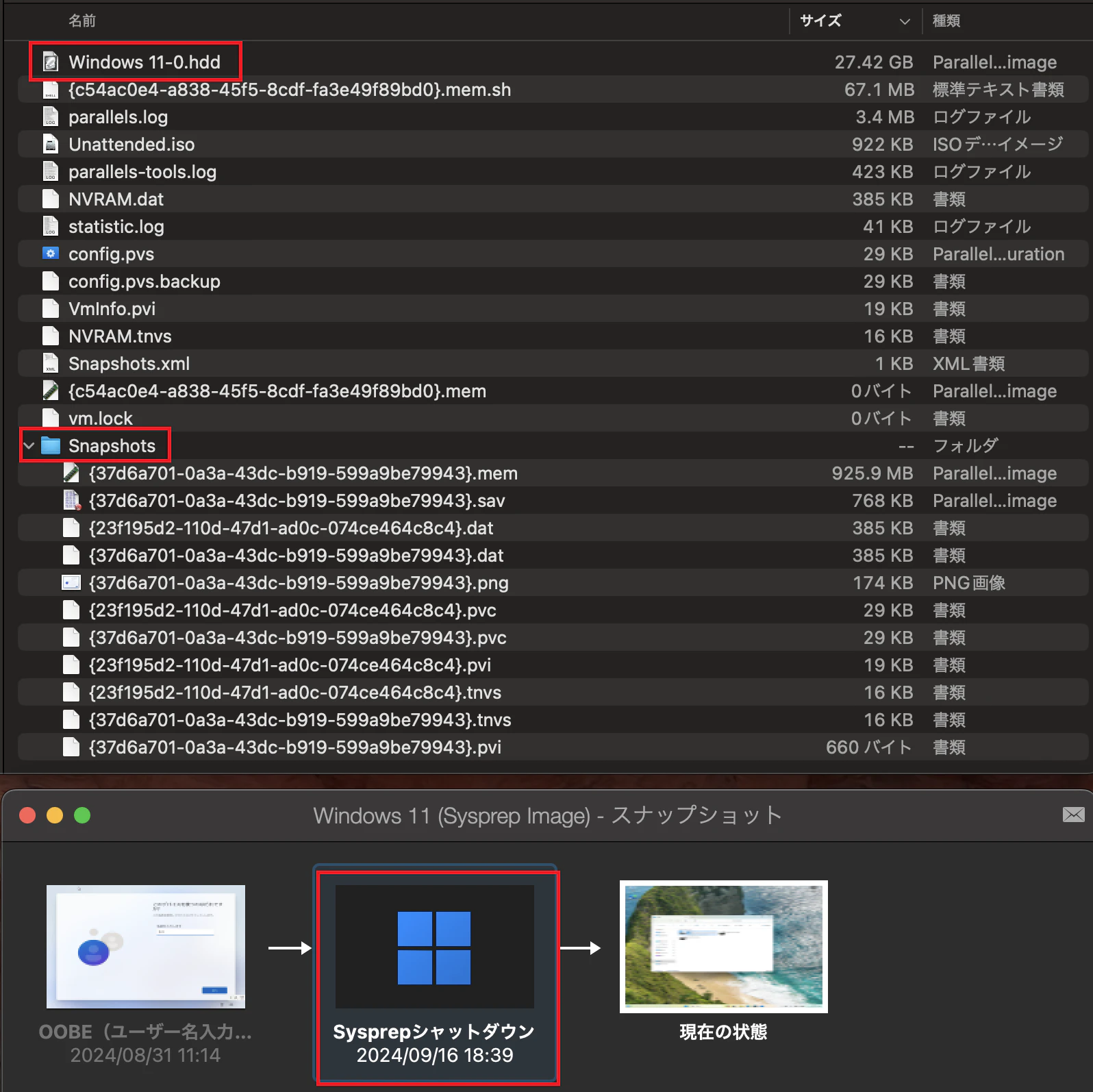Select the Snapshots.xml file name
The image size is (1093, 1092).
[x=129, y=364]
